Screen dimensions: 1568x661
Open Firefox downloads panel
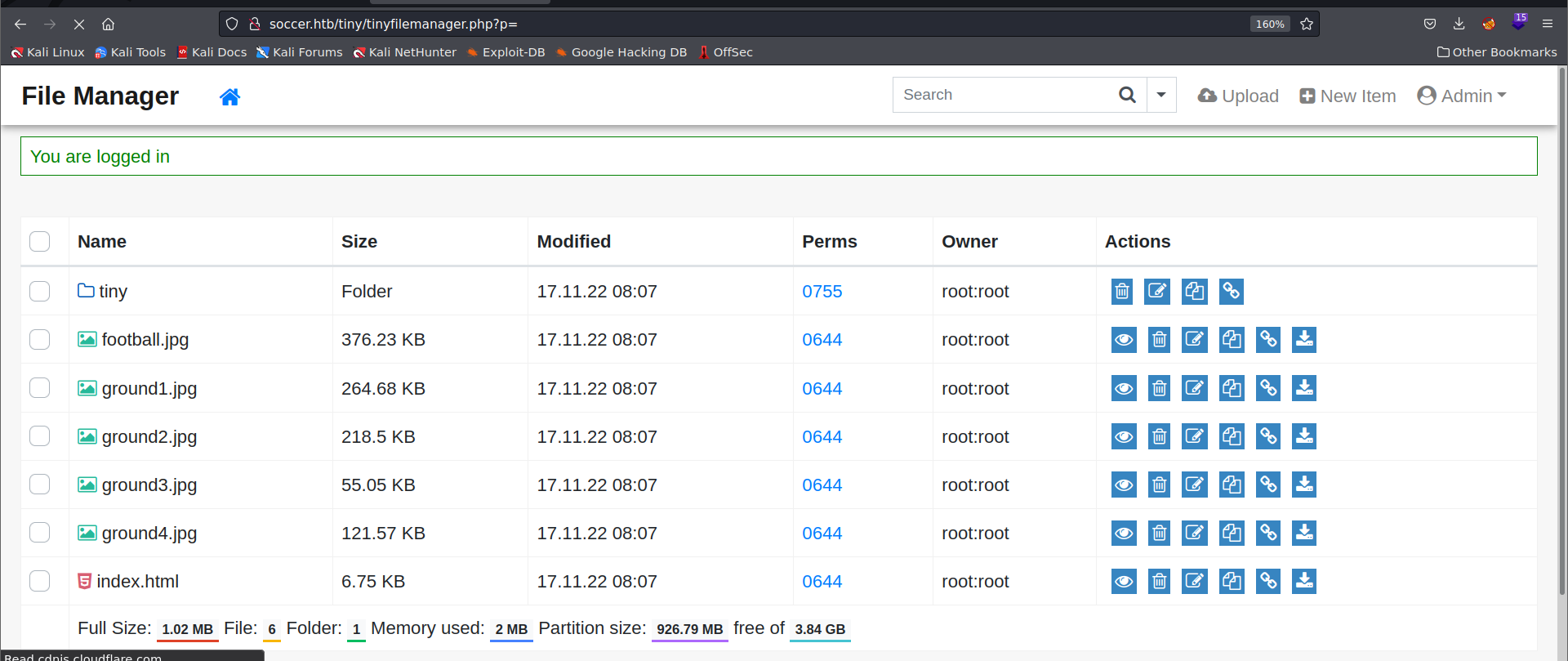point(1459,24)
